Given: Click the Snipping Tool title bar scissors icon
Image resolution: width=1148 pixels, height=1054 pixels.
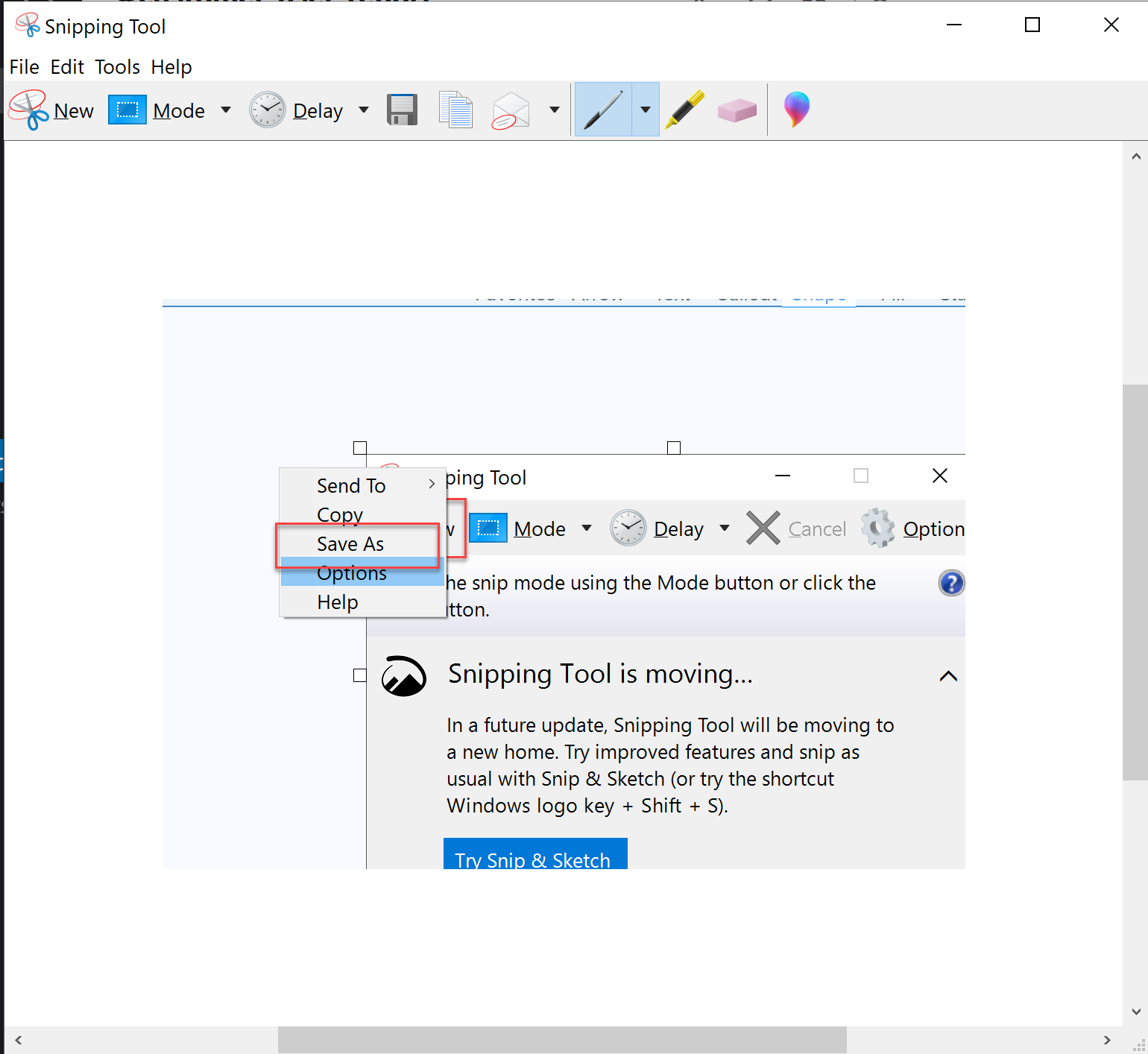Looking at the screenshot, I should [x=28, y=25].
